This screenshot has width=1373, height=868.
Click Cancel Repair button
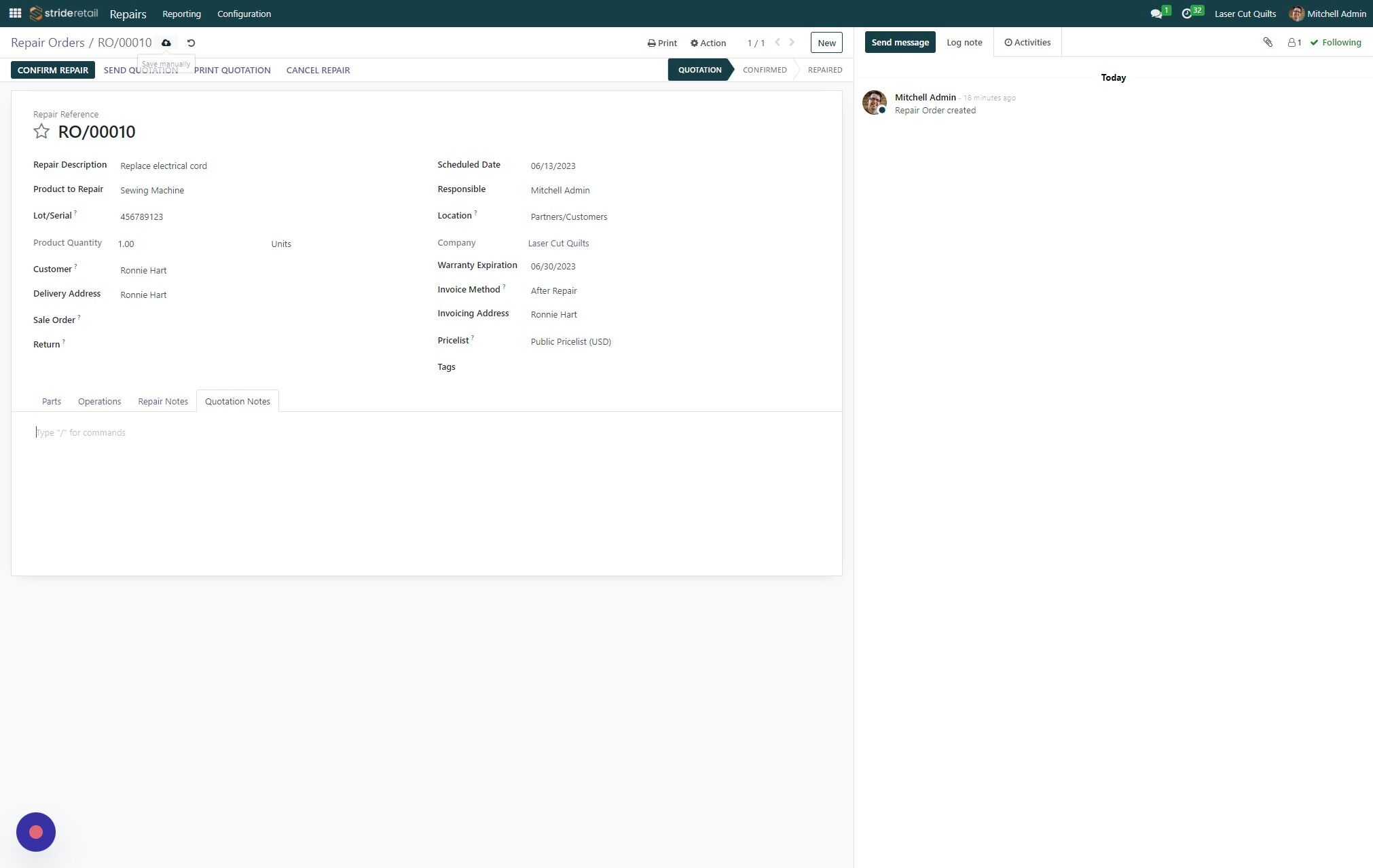click(318, 70)
